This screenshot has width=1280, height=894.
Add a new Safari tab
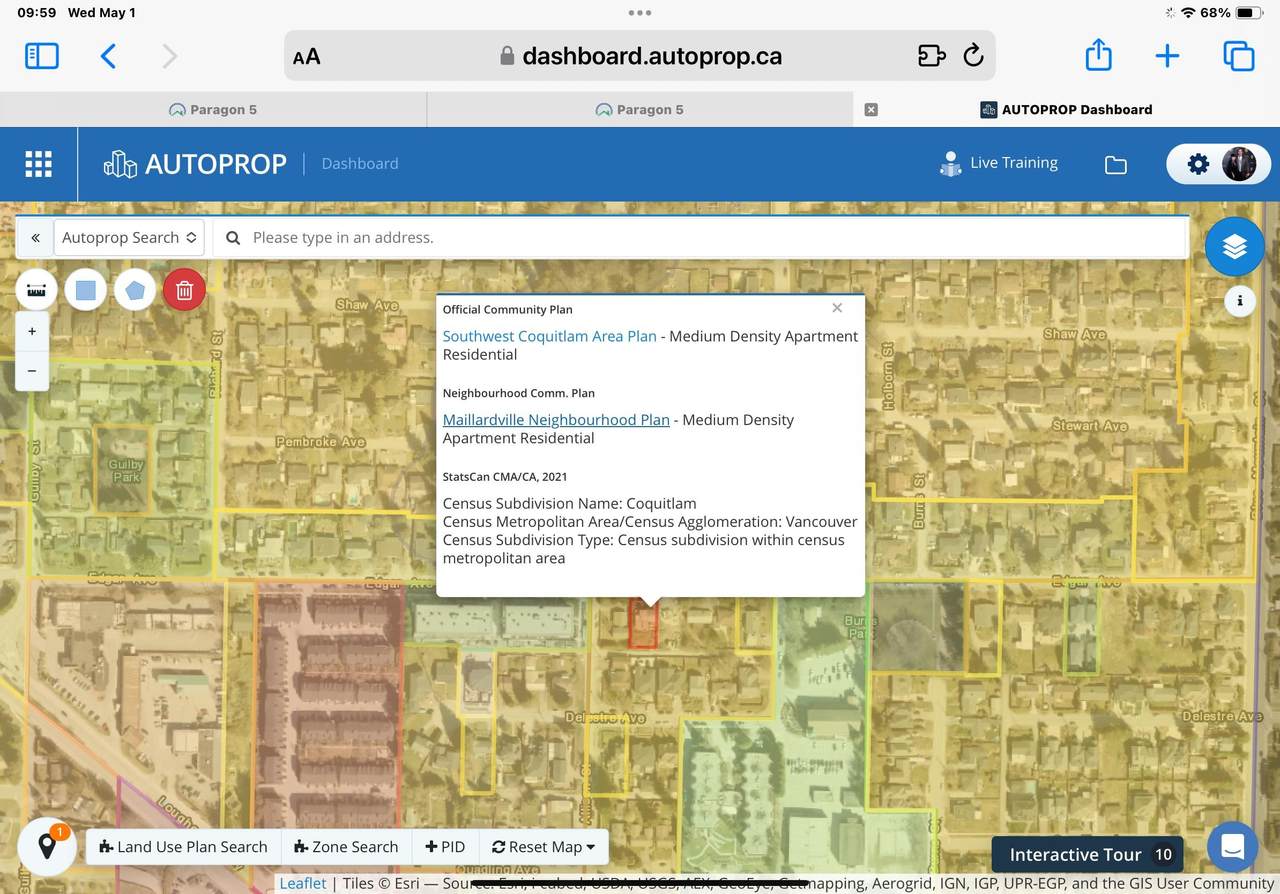[x=1167, y=56]
